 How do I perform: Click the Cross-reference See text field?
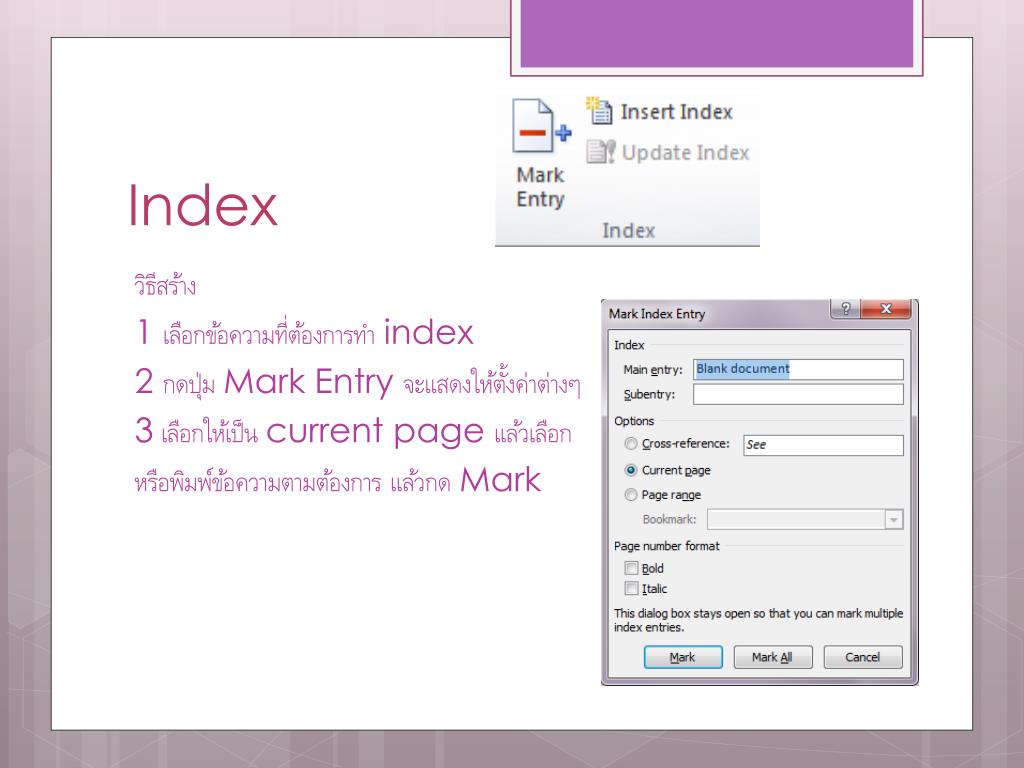coord(824,445)
